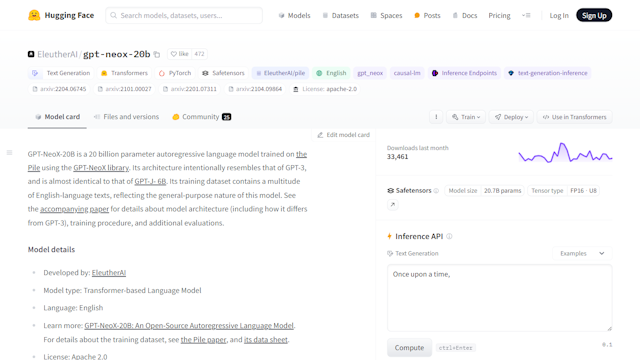Open arxiv:2201.07311 paper tag
This screenshot has height=360, width=640.
[190, 89]
